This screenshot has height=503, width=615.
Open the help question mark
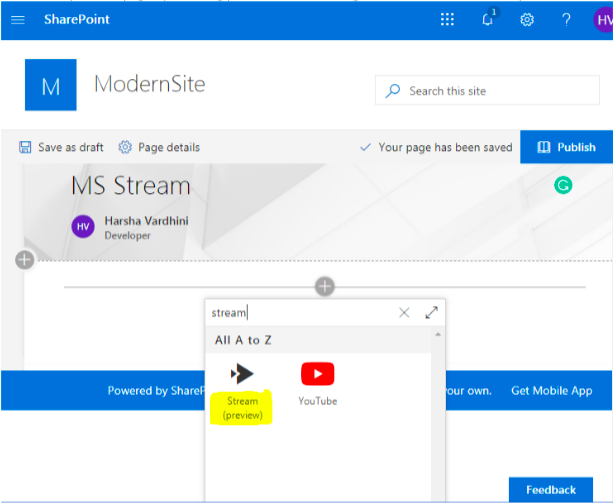click(566, 19)
